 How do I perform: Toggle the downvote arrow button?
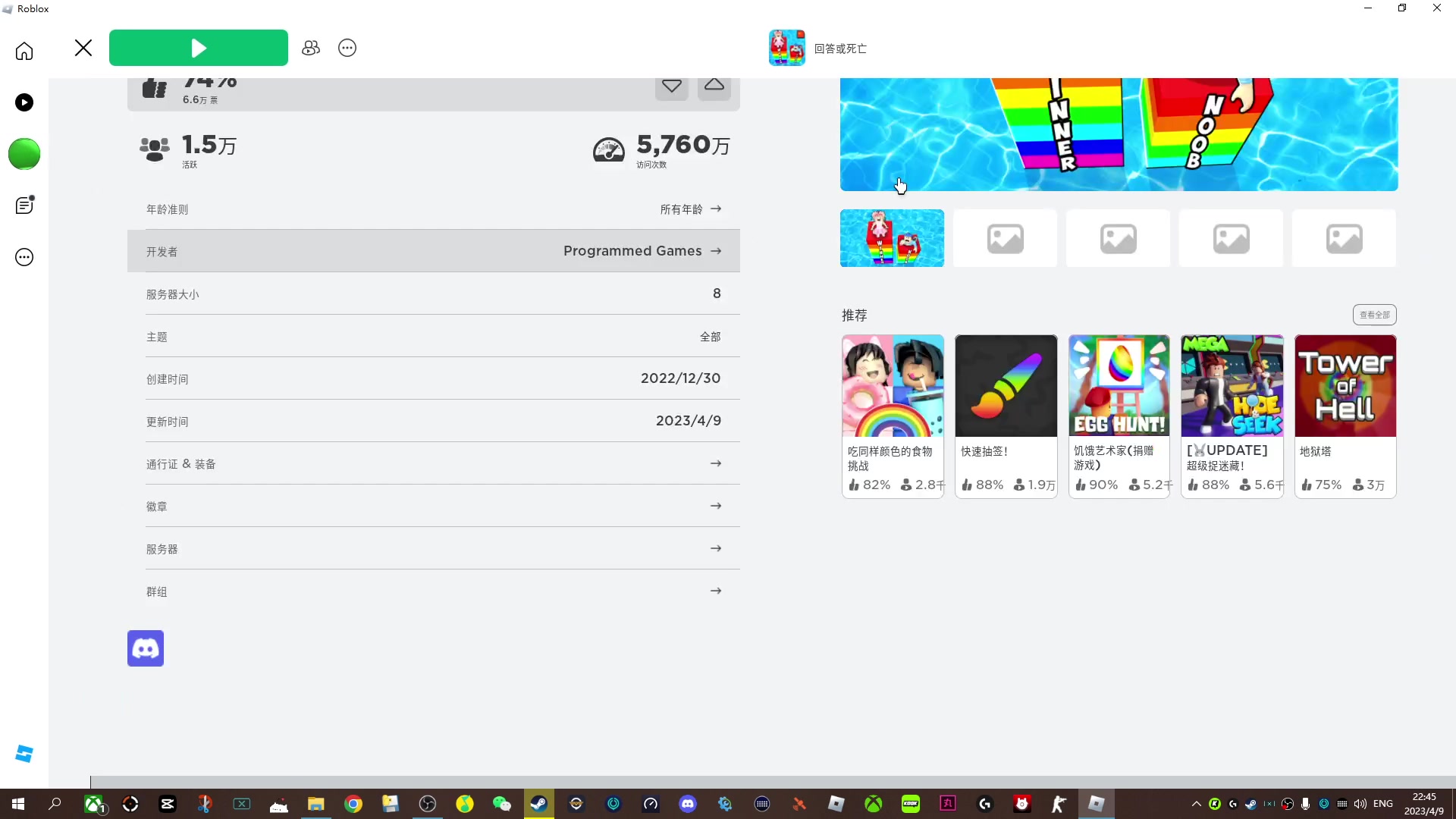point(672,86)
